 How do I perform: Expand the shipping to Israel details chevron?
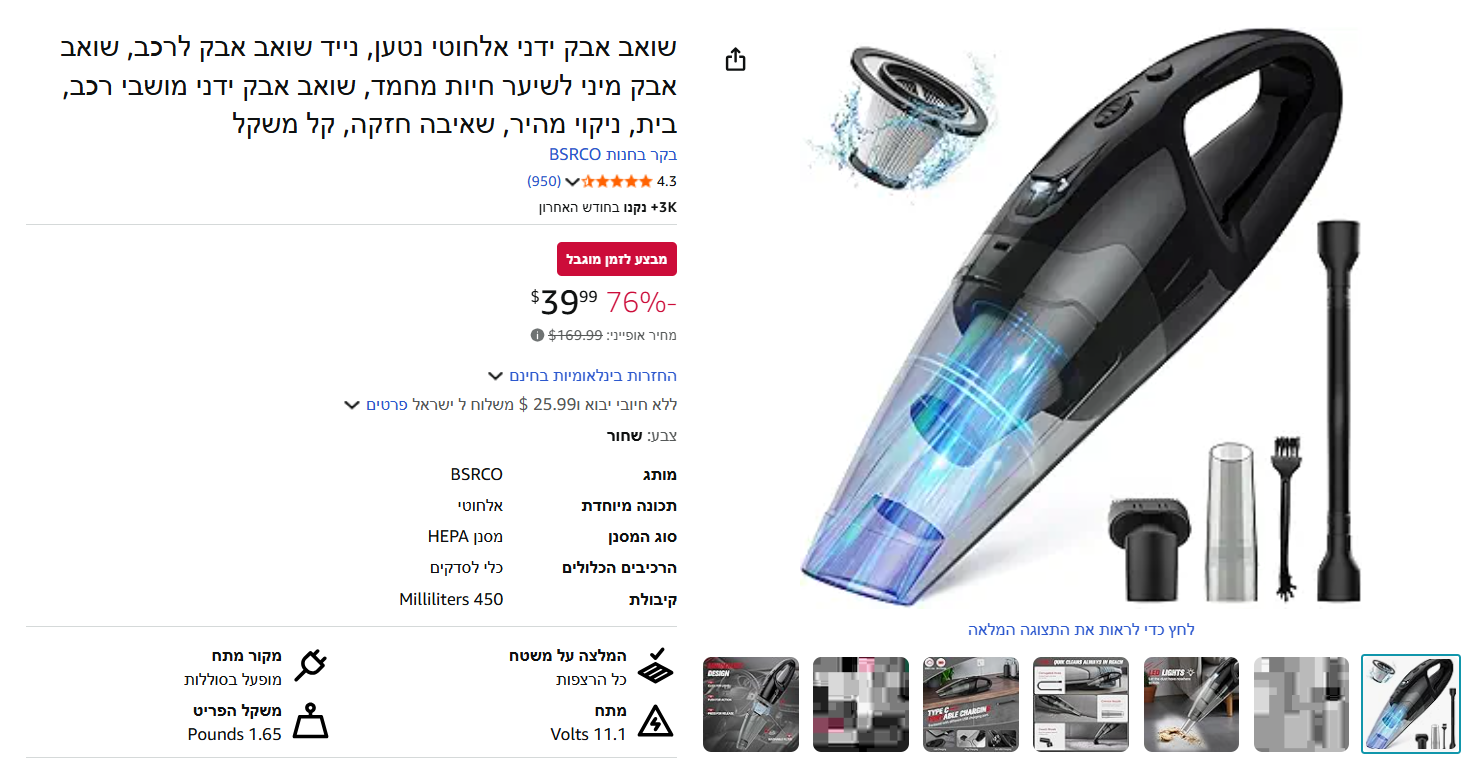[350, 405]
